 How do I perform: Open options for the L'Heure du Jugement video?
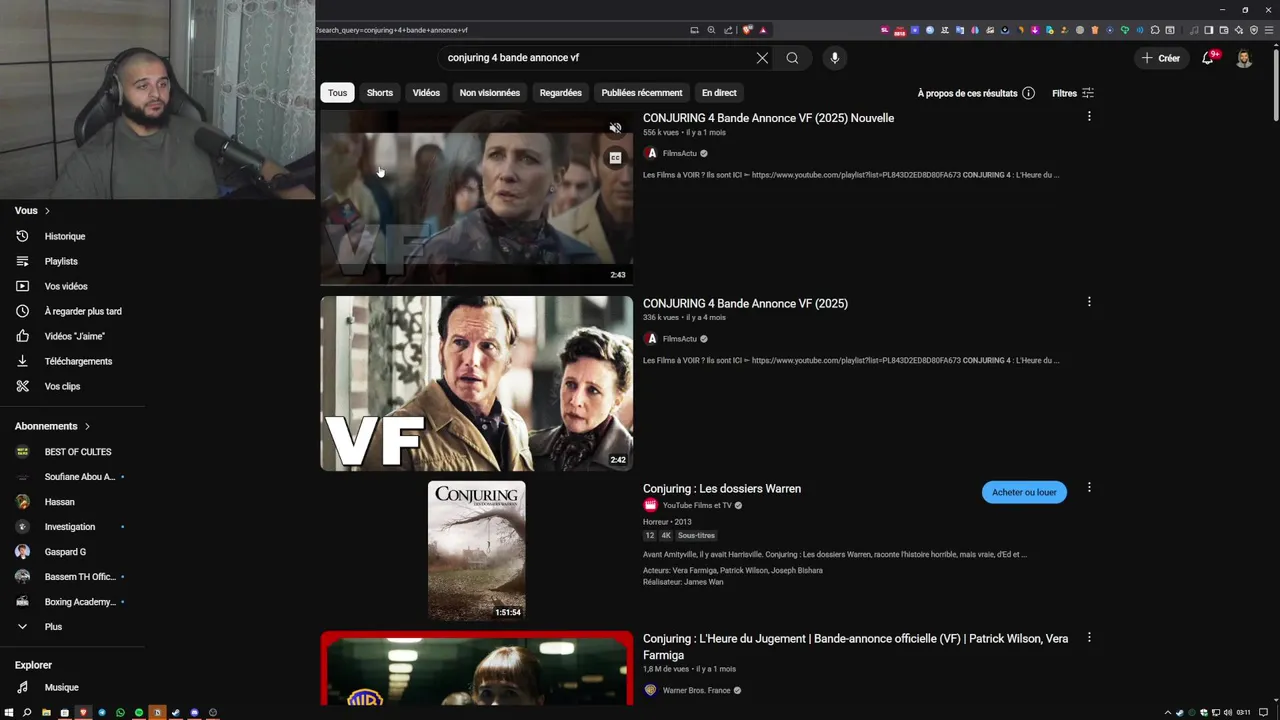(1089, 637)
